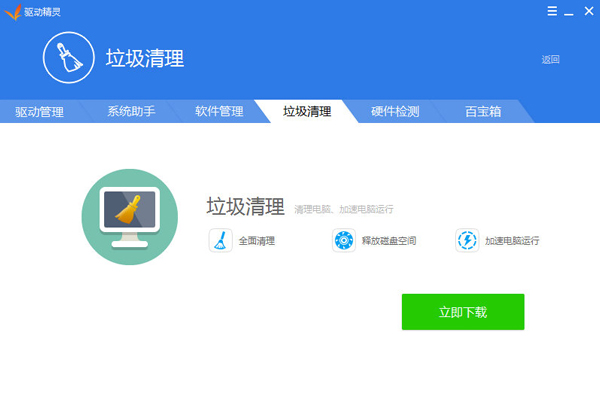Open the 百宝箱 tab
Image resolution: width=600 pixels, height=419 pixels.
click(483, 112)
